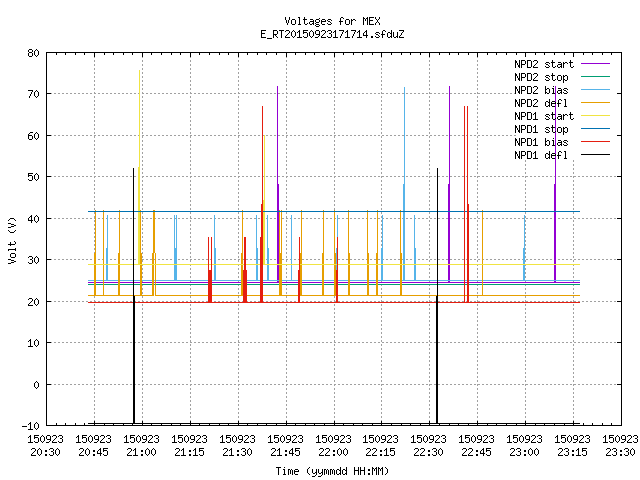This screenshot has height=480, width=640.
Task: Click the 21:45 time axis label
Action: pyautogui.click(x=285, y=452)
